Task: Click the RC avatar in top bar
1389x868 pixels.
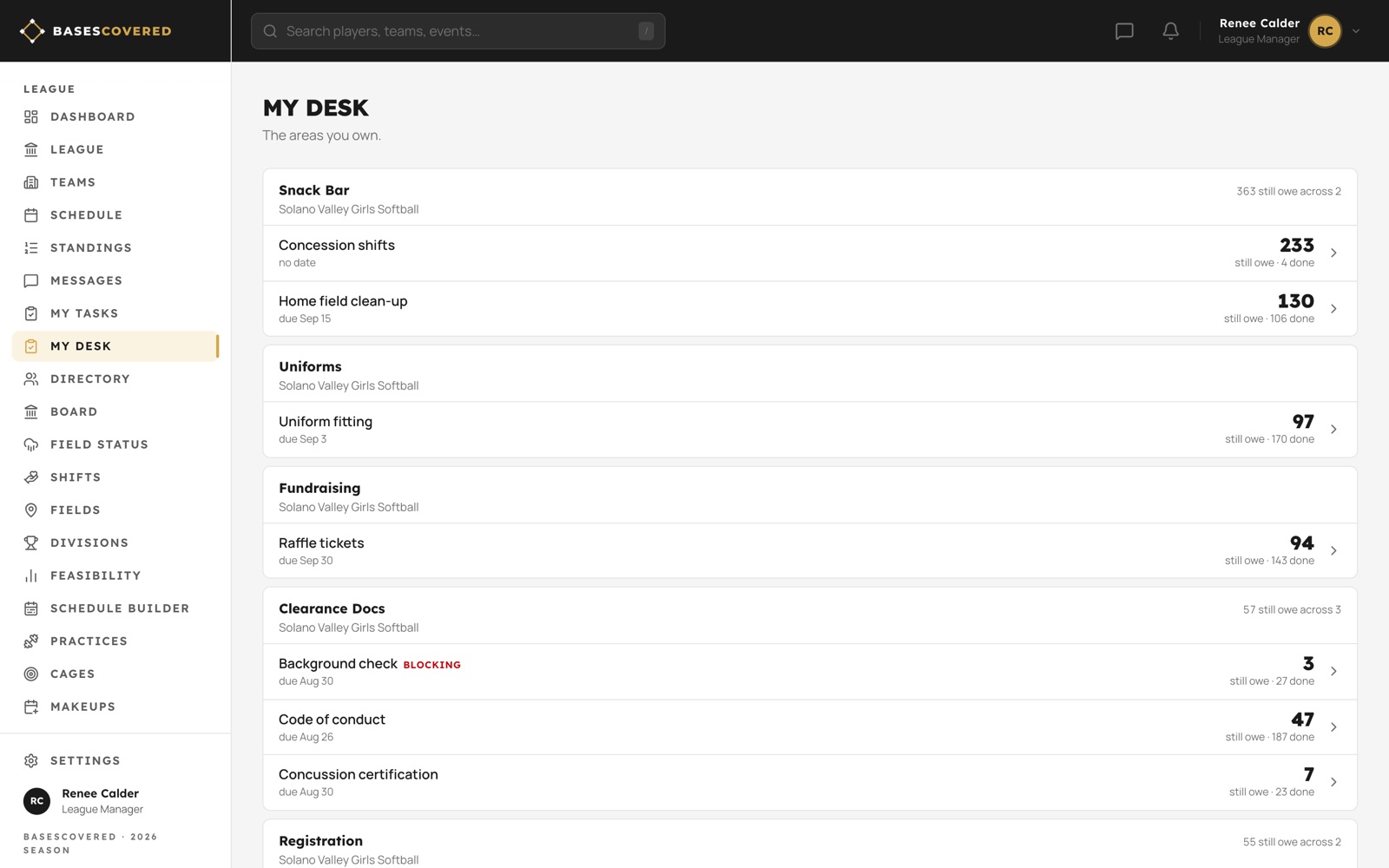Action: point(1325,31)
